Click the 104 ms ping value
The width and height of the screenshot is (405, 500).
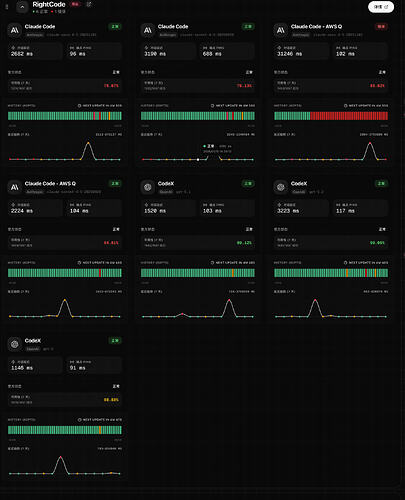click(x=79, y=211)
